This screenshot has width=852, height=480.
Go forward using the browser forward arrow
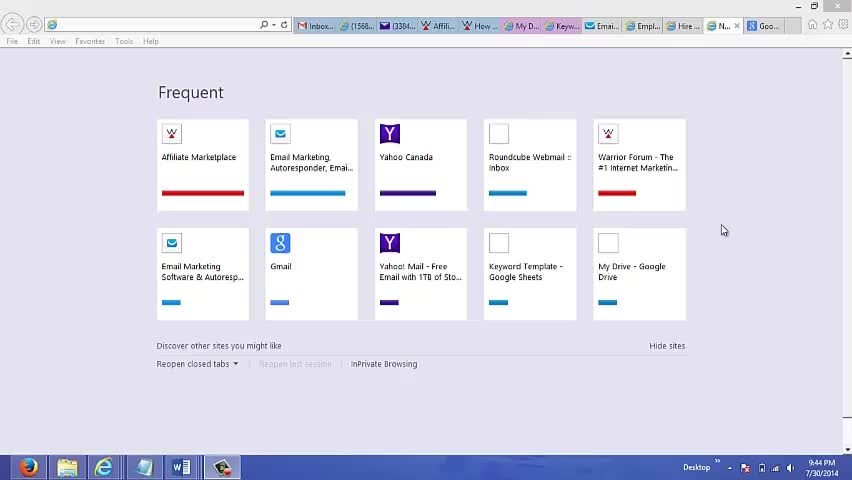[34, 24]
